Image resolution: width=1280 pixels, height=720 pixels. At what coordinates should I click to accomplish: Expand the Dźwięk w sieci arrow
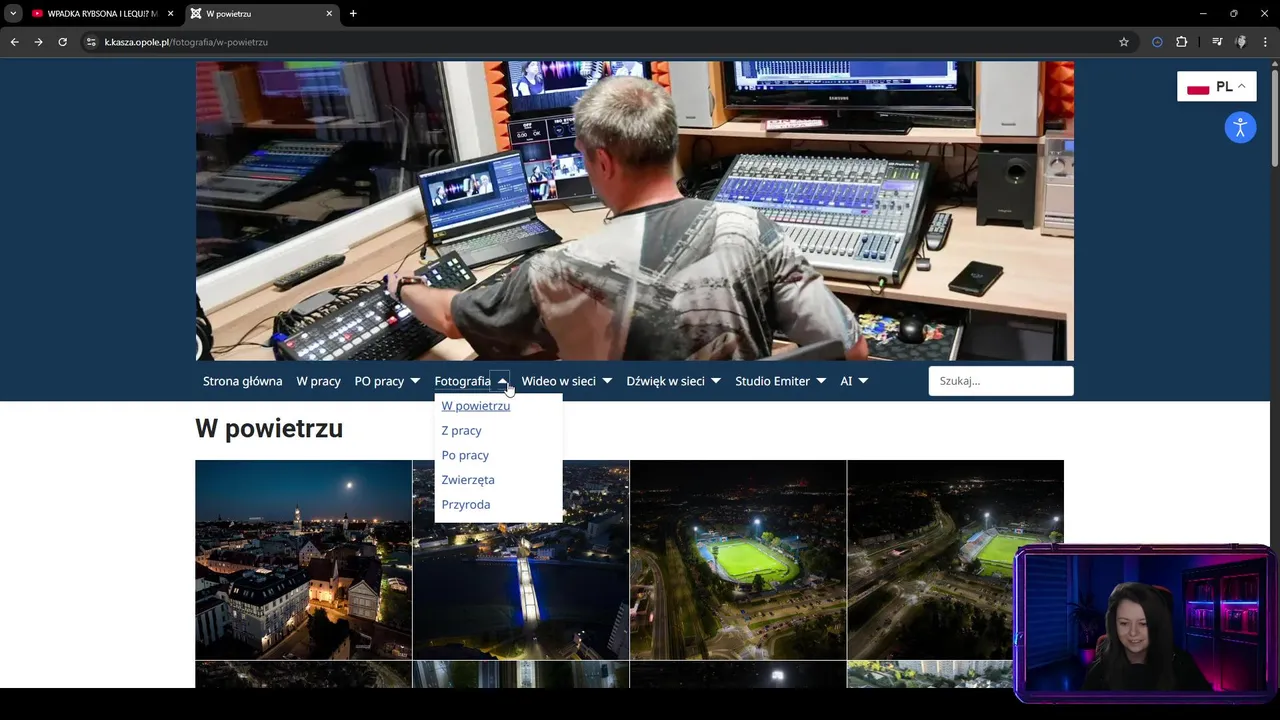[x=716, y=381]
